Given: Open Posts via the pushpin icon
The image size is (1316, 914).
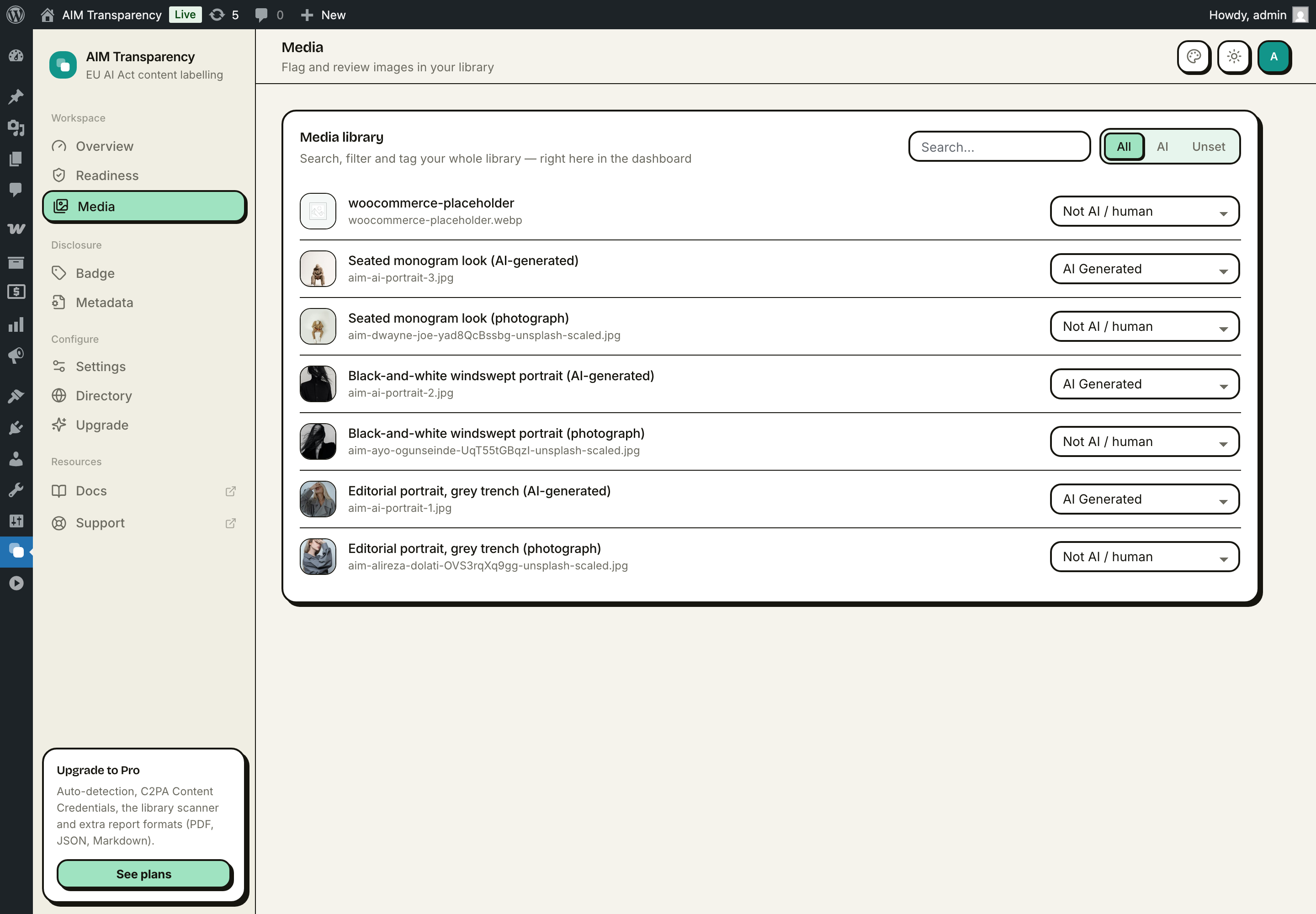Looking at the screenshot, I should click(x=16, y=96).
